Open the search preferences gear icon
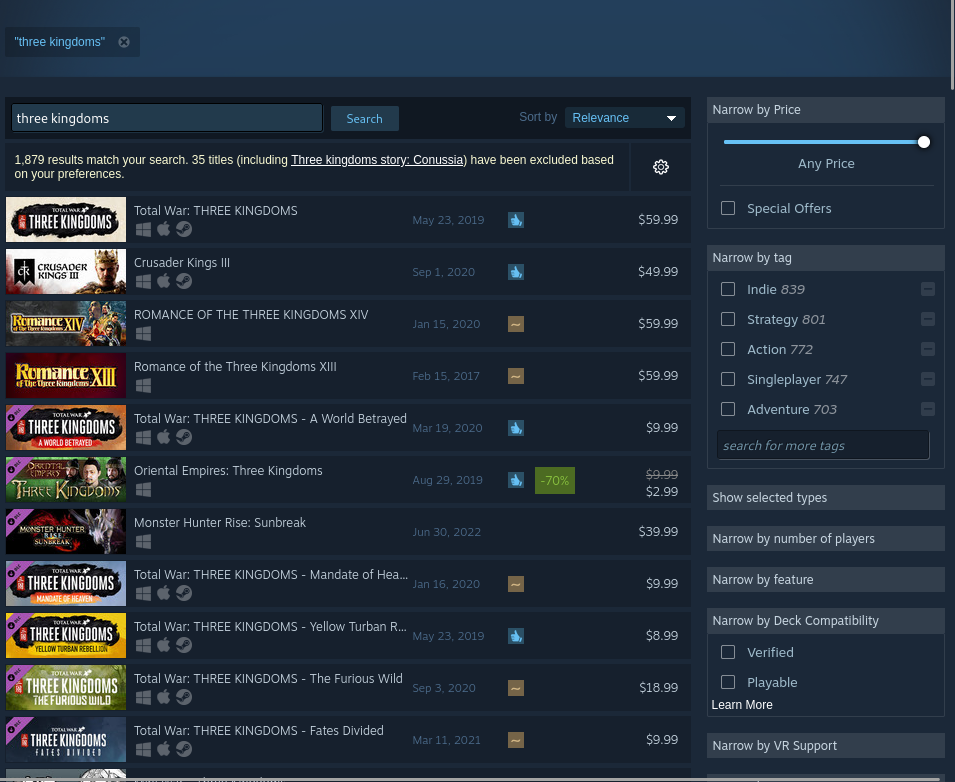This screenshot has width=955, height=782. click(660, 166)
